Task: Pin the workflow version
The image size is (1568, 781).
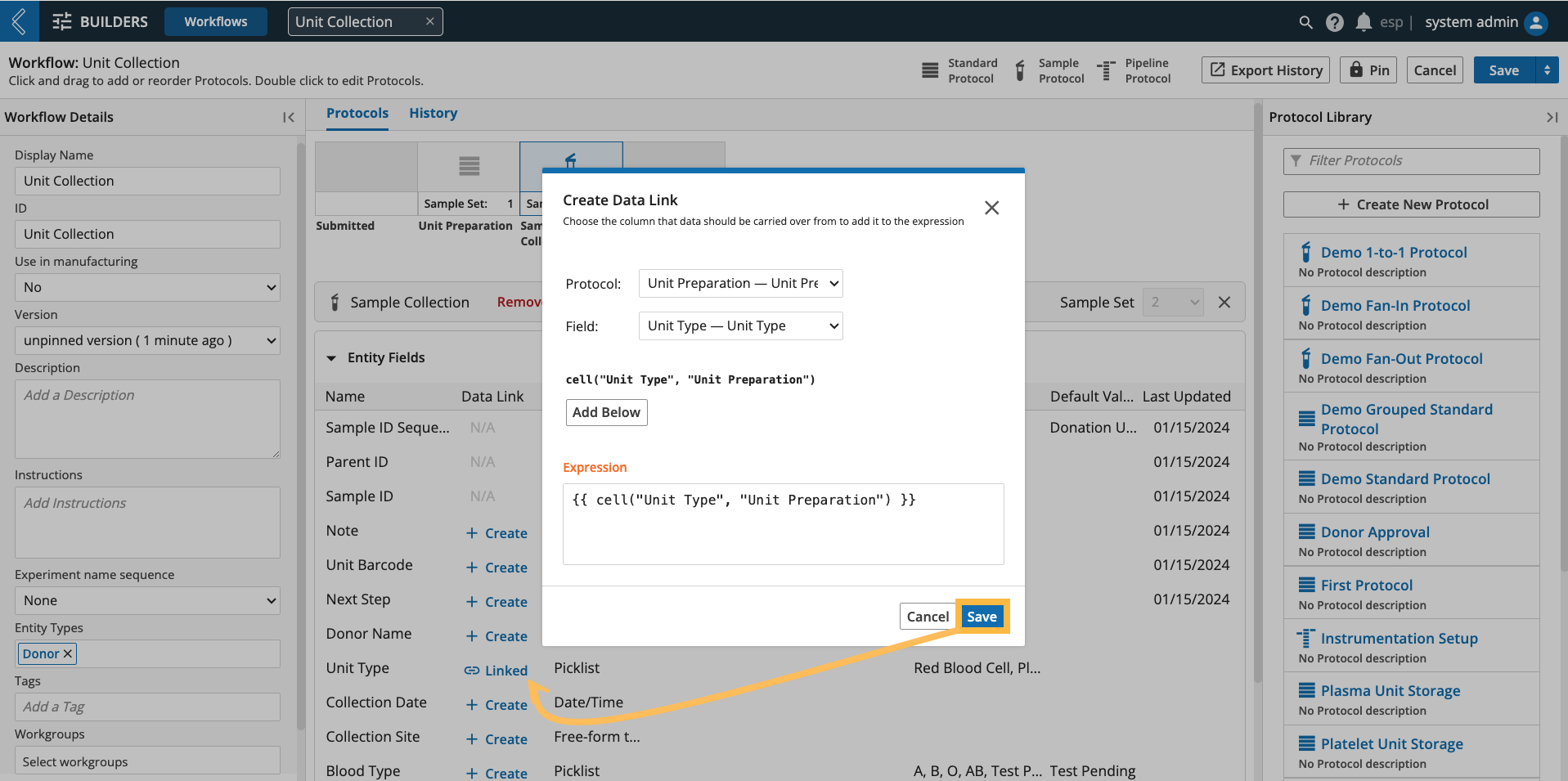Action: (1368, 70)
